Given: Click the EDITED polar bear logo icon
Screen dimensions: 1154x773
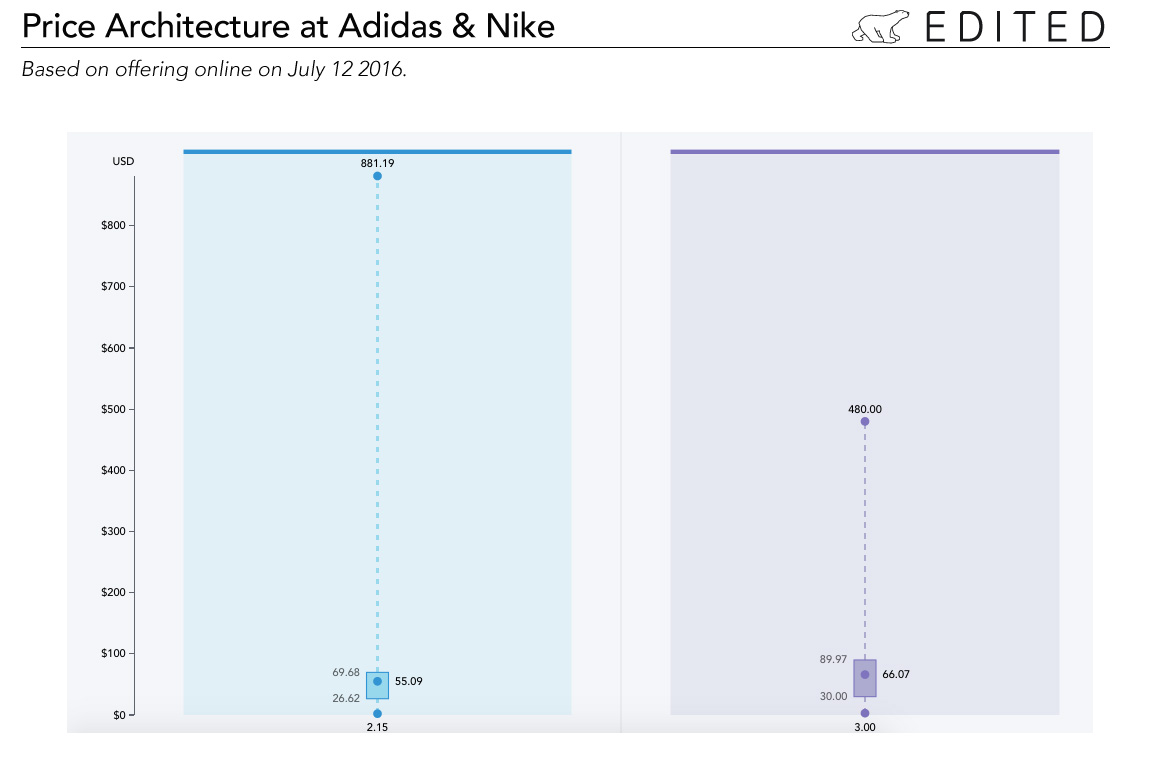Looking at the screenshot, I should point(880,27).
